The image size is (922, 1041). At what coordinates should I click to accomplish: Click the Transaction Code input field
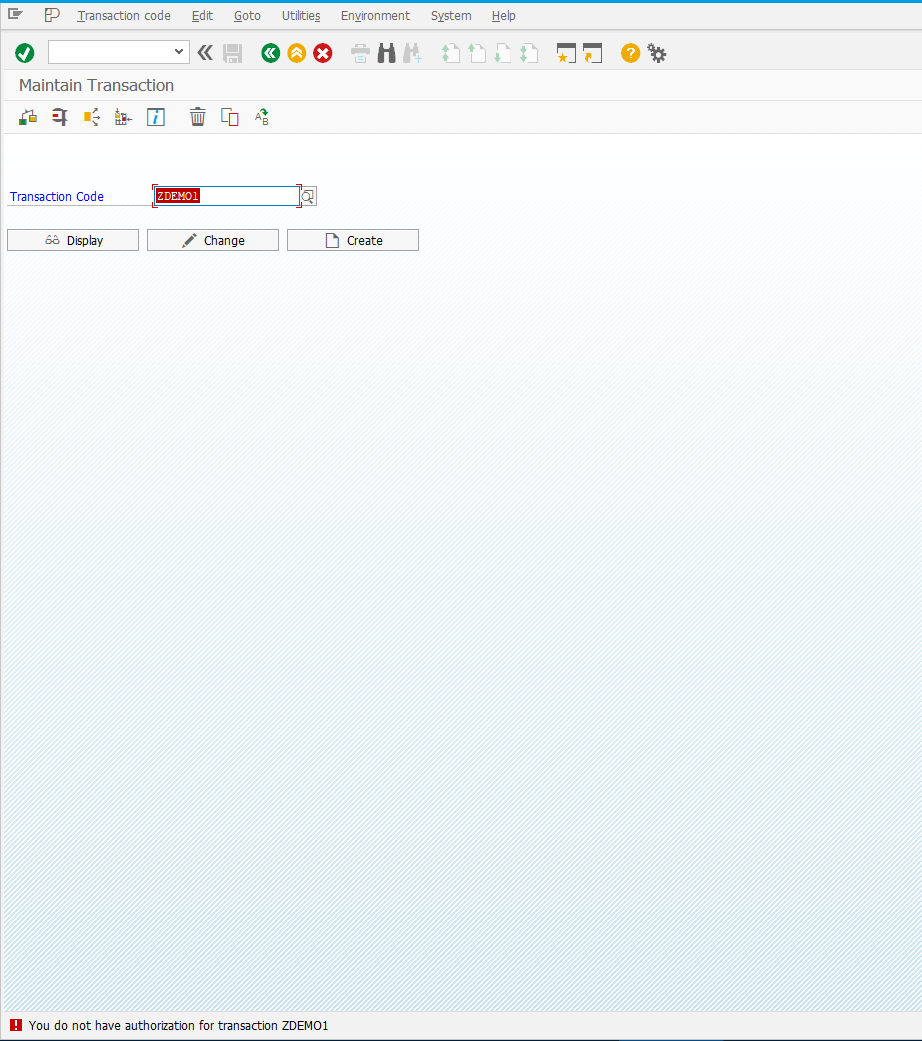pyautogui.click(x=227, y=196)
